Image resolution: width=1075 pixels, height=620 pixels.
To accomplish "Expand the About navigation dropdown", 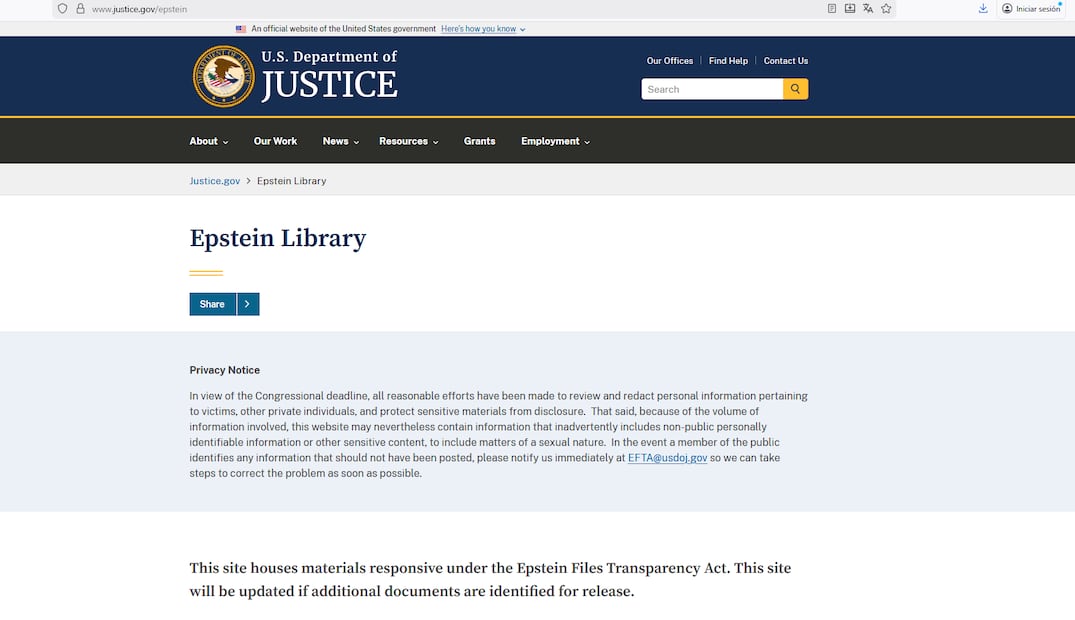I will point(207,141).
